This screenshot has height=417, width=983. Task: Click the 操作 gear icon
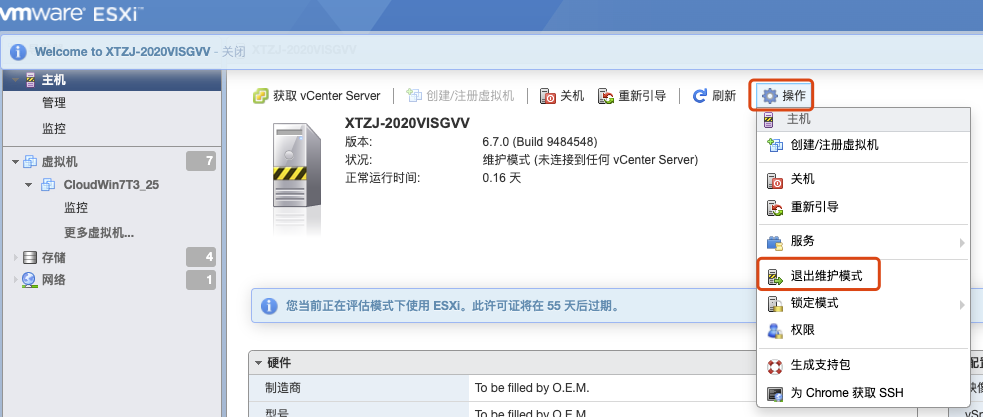(x=770, y=96)
